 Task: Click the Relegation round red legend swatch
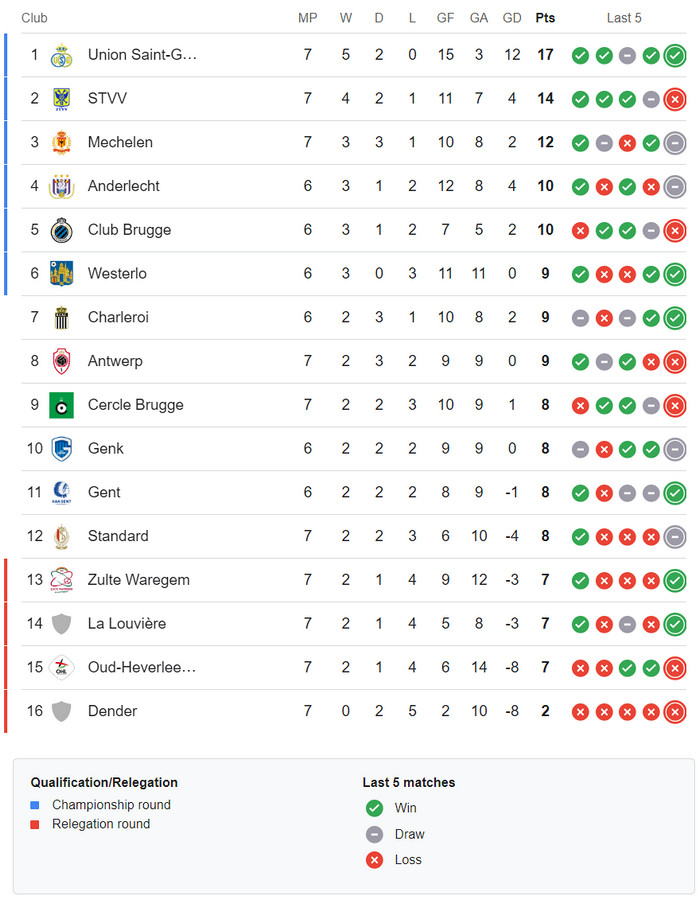pos(35,824)
